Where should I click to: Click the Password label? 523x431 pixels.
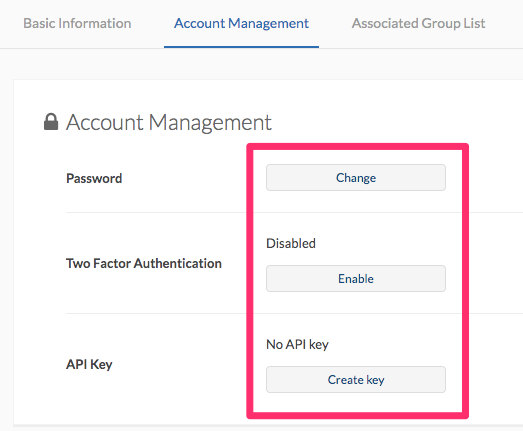94,178
